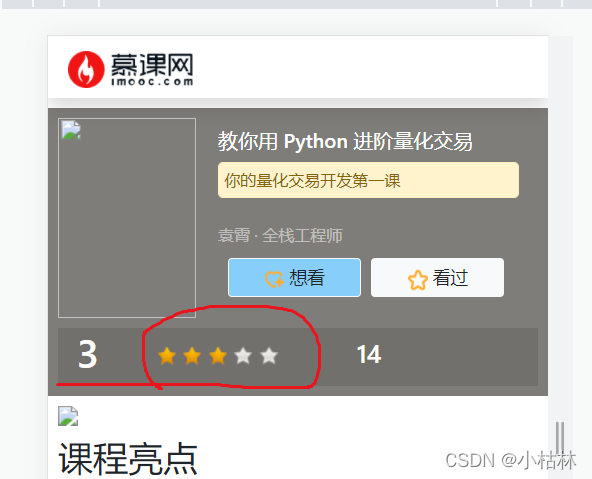
Task: Click the author name 袁霄 · 全栈工程师
Action: tap(280, 236)
